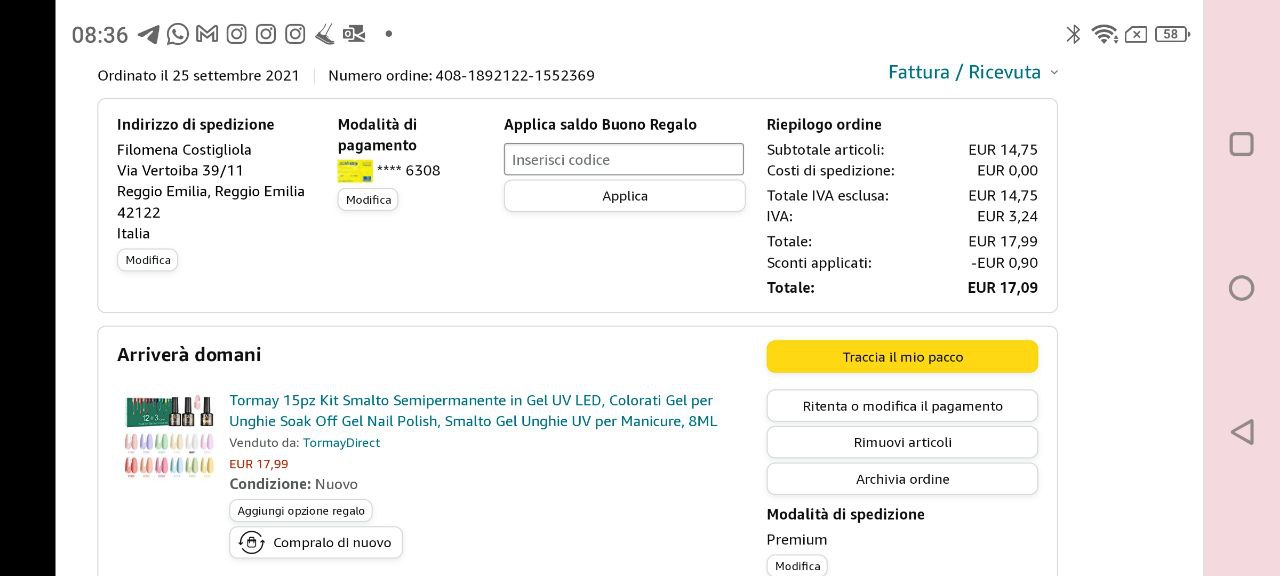Click the payment card icon
The image size is (1280, 576).
tap(355, 171)
